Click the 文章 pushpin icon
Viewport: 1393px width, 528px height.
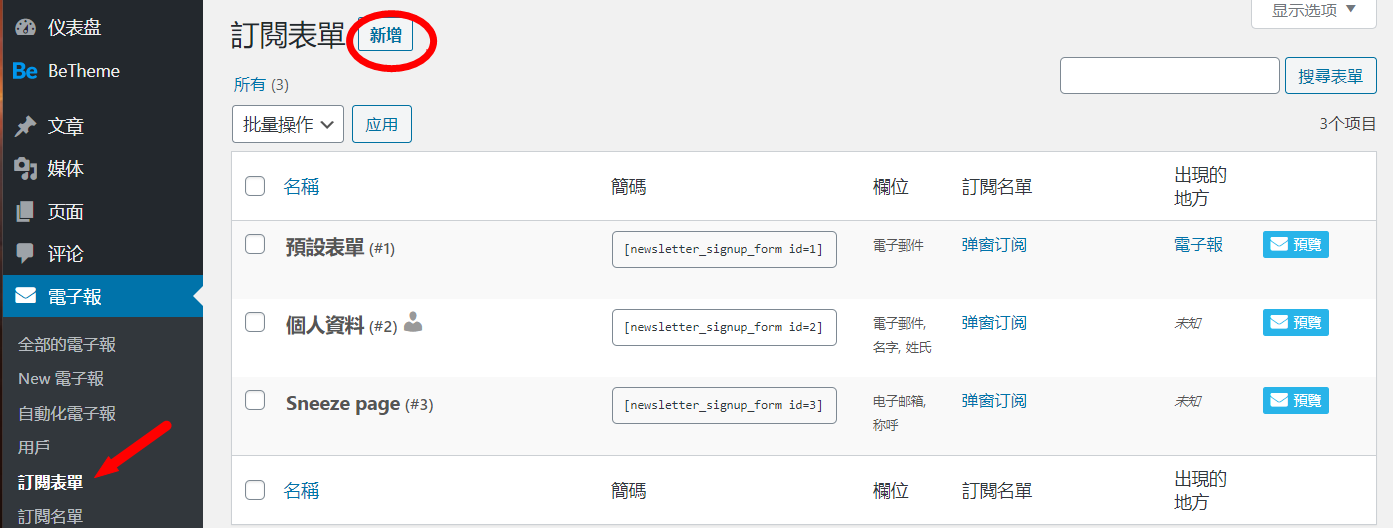25,126
